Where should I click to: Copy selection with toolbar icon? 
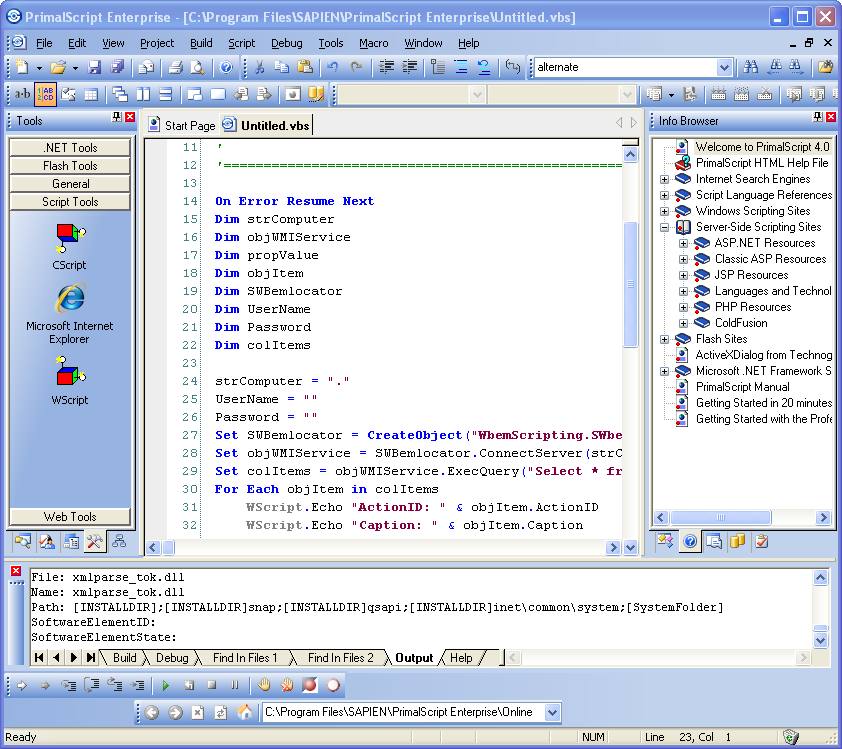click(x=281, y=67)
